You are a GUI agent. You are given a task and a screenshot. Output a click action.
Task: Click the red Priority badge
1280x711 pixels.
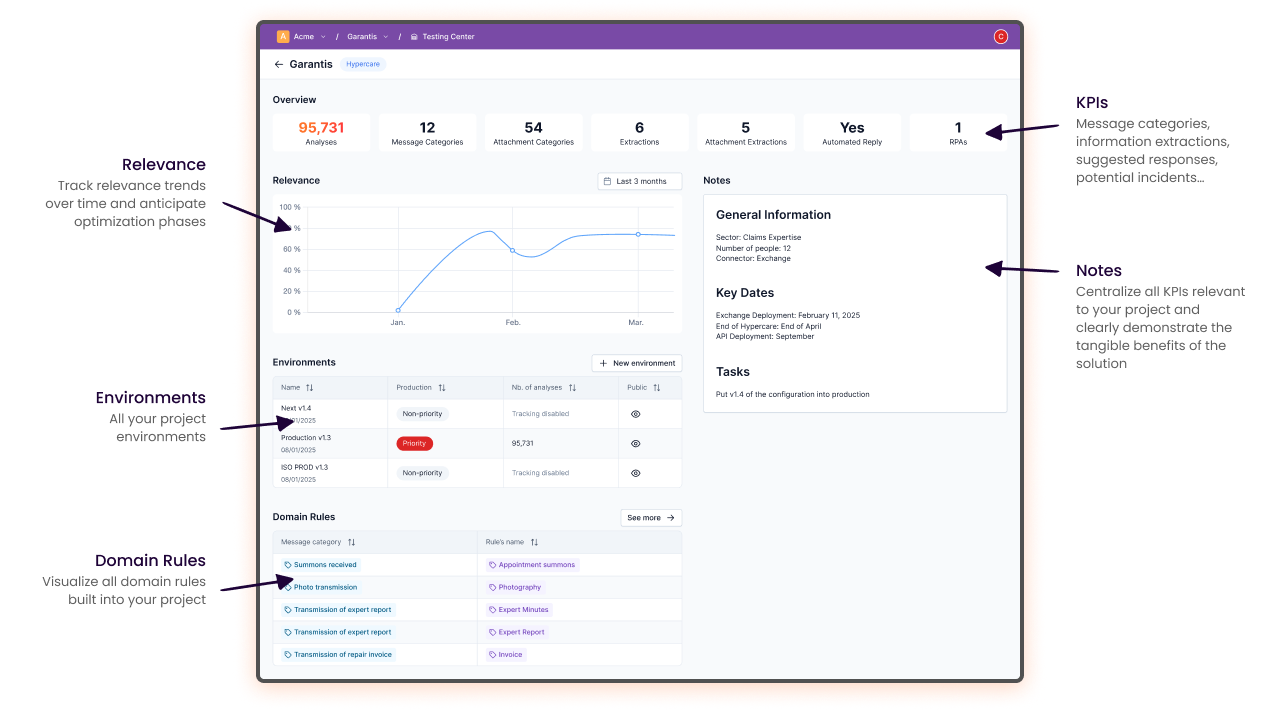415,443
